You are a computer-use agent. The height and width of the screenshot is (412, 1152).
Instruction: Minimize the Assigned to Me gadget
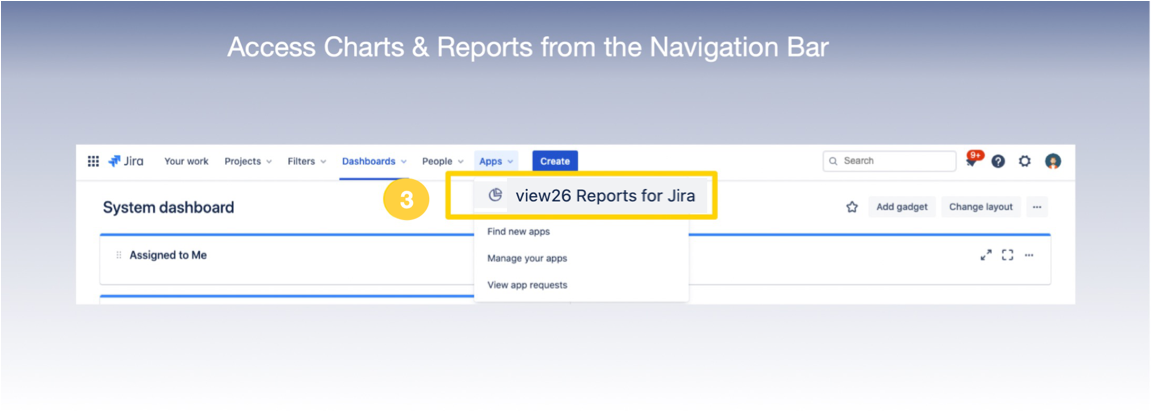[986, 255]
